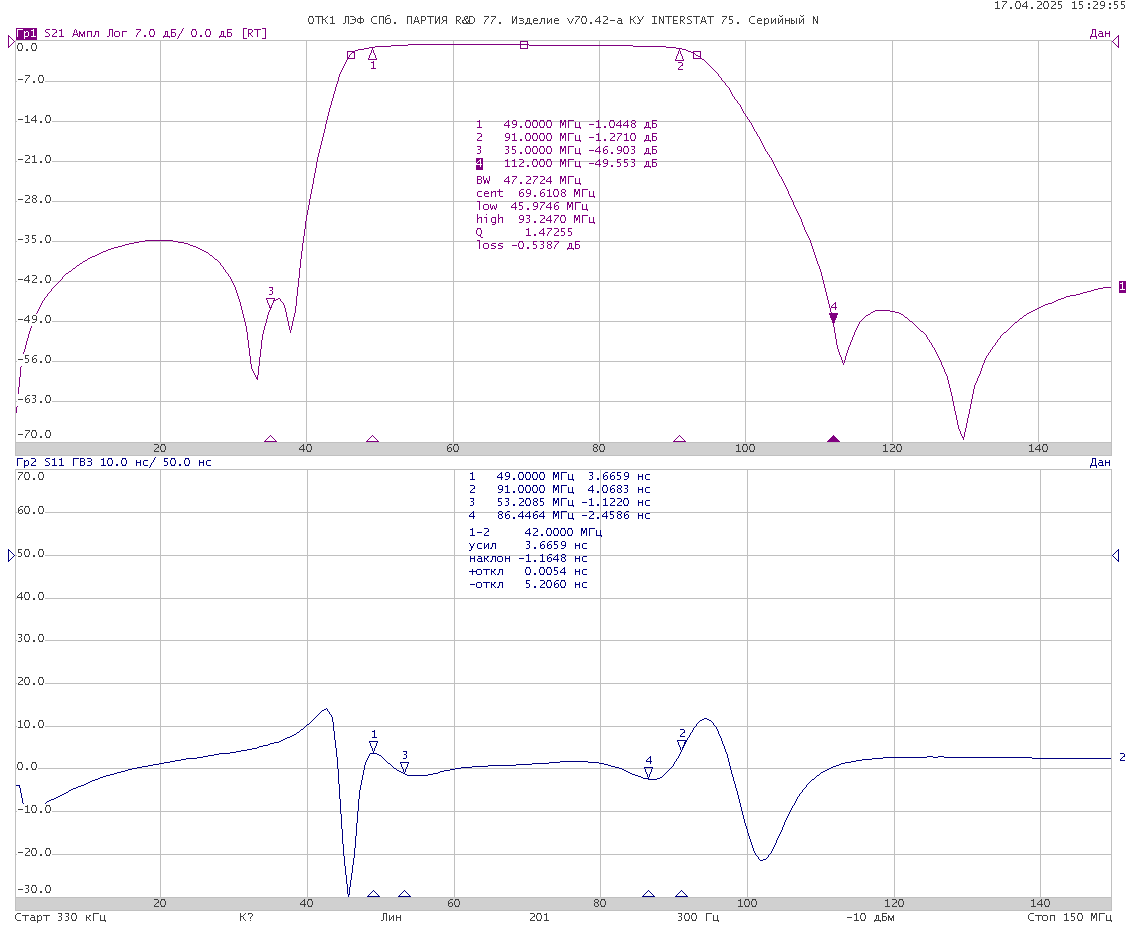
Task: Click the center bandwidth square marker on S21 trace
Action: point(523,45)
